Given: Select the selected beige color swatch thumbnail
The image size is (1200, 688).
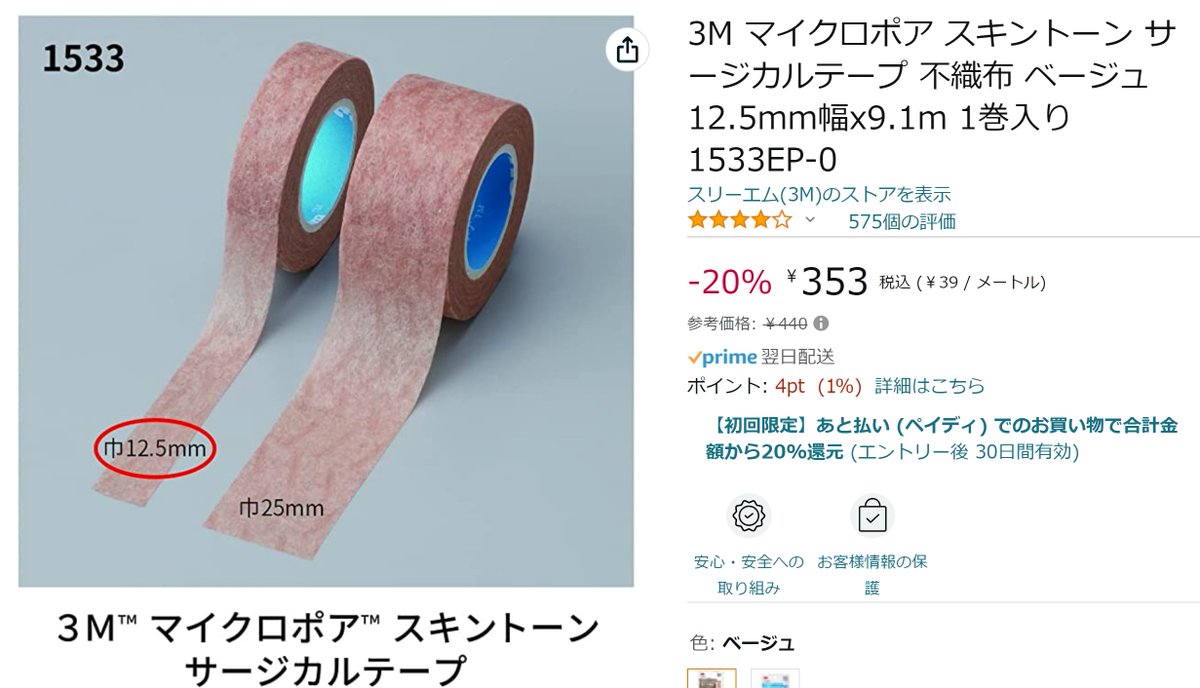Looking at the screenshot, I should click(712, 678).
